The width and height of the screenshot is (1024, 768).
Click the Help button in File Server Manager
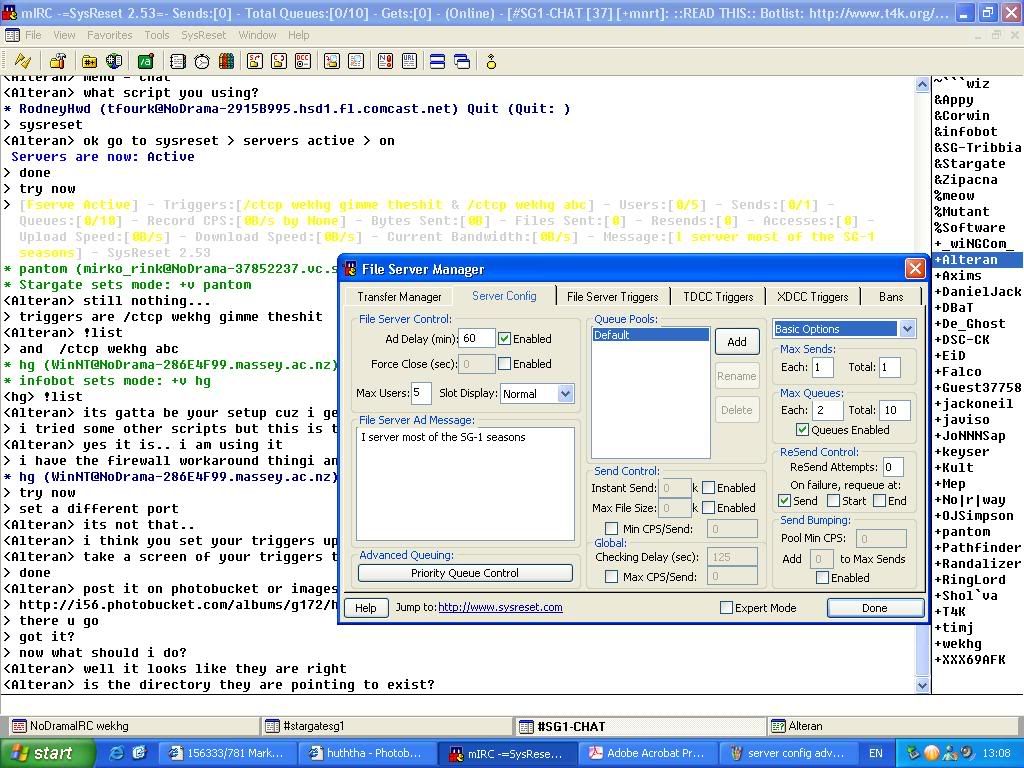pyautogui.click(x=365, y=608)
